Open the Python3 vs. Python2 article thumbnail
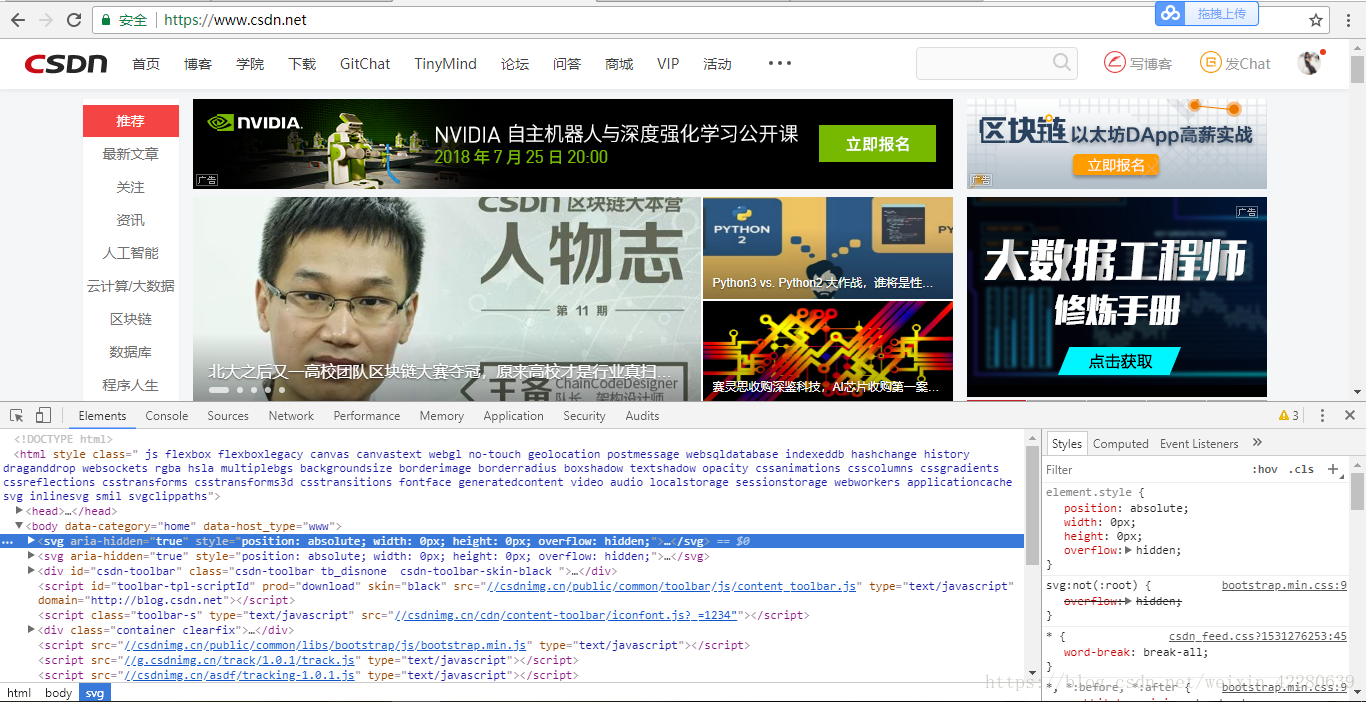 [828, 247]
